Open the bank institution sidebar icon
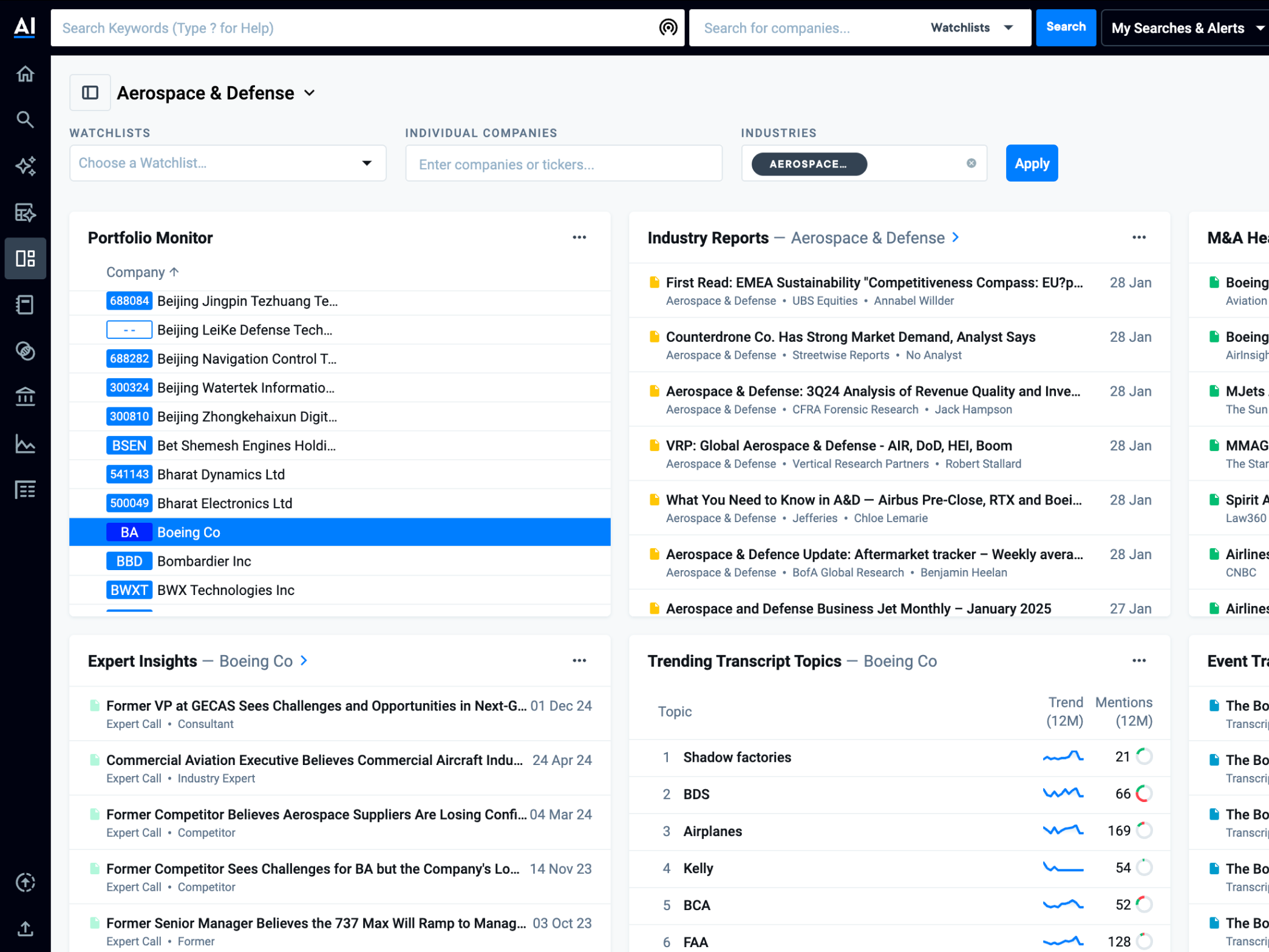The image size is (1269, 952). point(25,397)
